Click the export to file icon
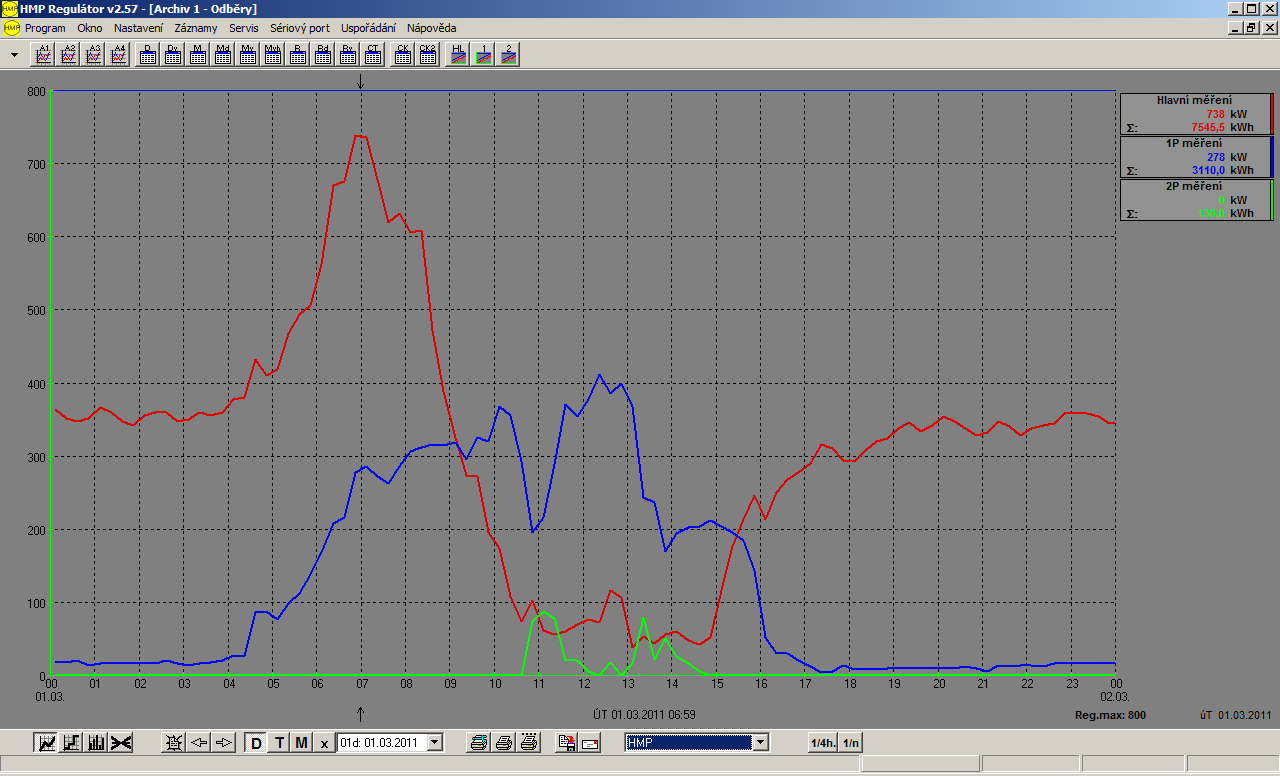1280x776 pixels. [566, 742]
